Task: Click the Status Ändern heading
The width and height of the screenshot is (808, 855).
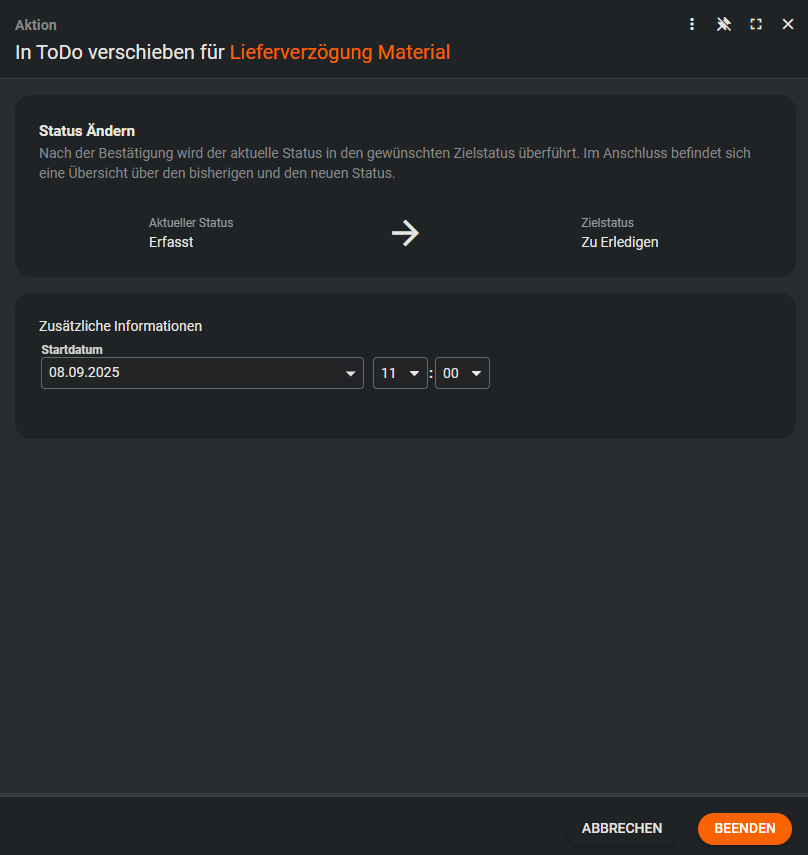Action: [x=87, y=131]
